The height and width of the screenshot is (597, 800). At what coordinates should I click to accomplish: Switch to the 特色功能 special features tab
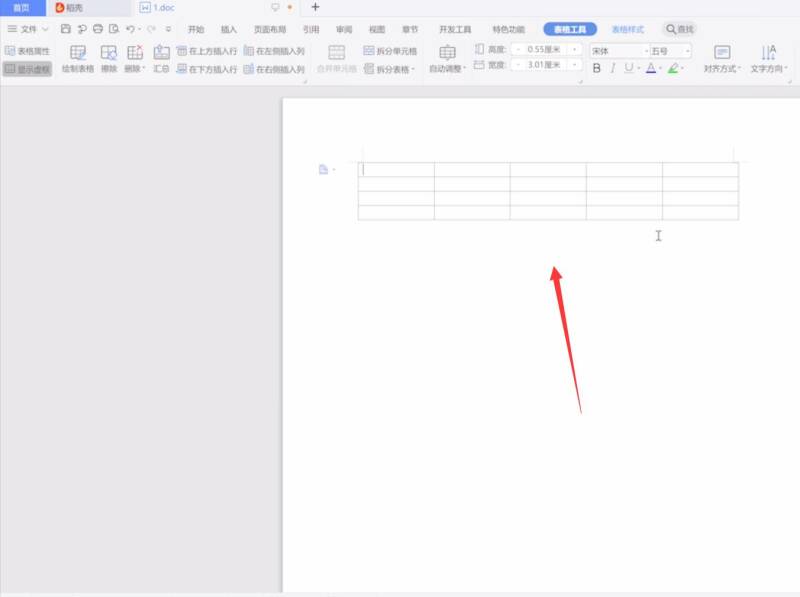509,29
